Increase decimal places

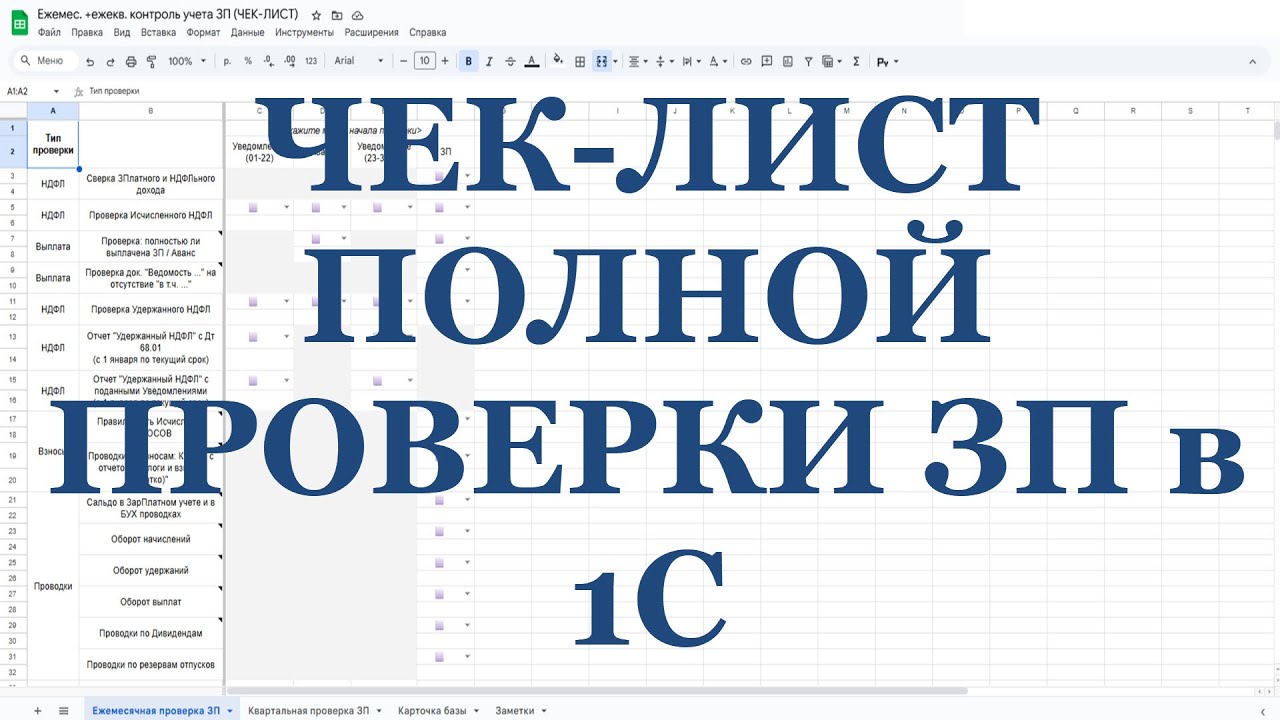click(290, 61)
